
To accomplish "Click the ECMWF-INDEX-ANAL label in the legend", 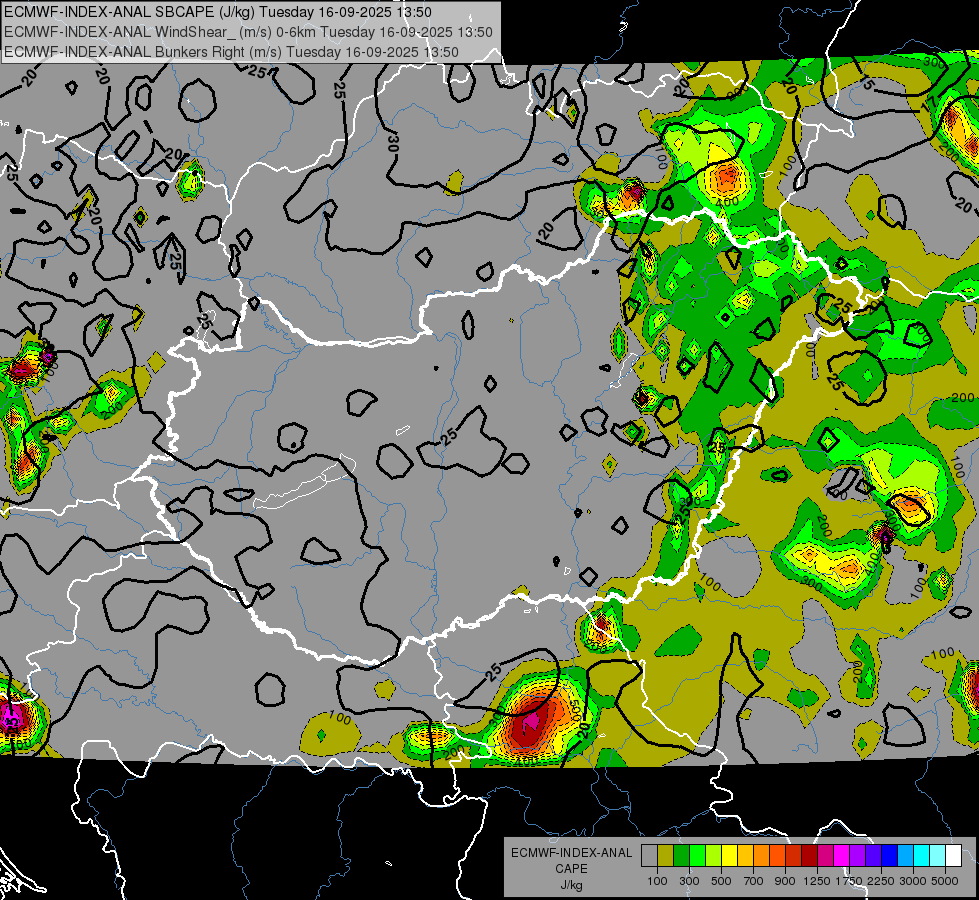I will coord(571,853).
